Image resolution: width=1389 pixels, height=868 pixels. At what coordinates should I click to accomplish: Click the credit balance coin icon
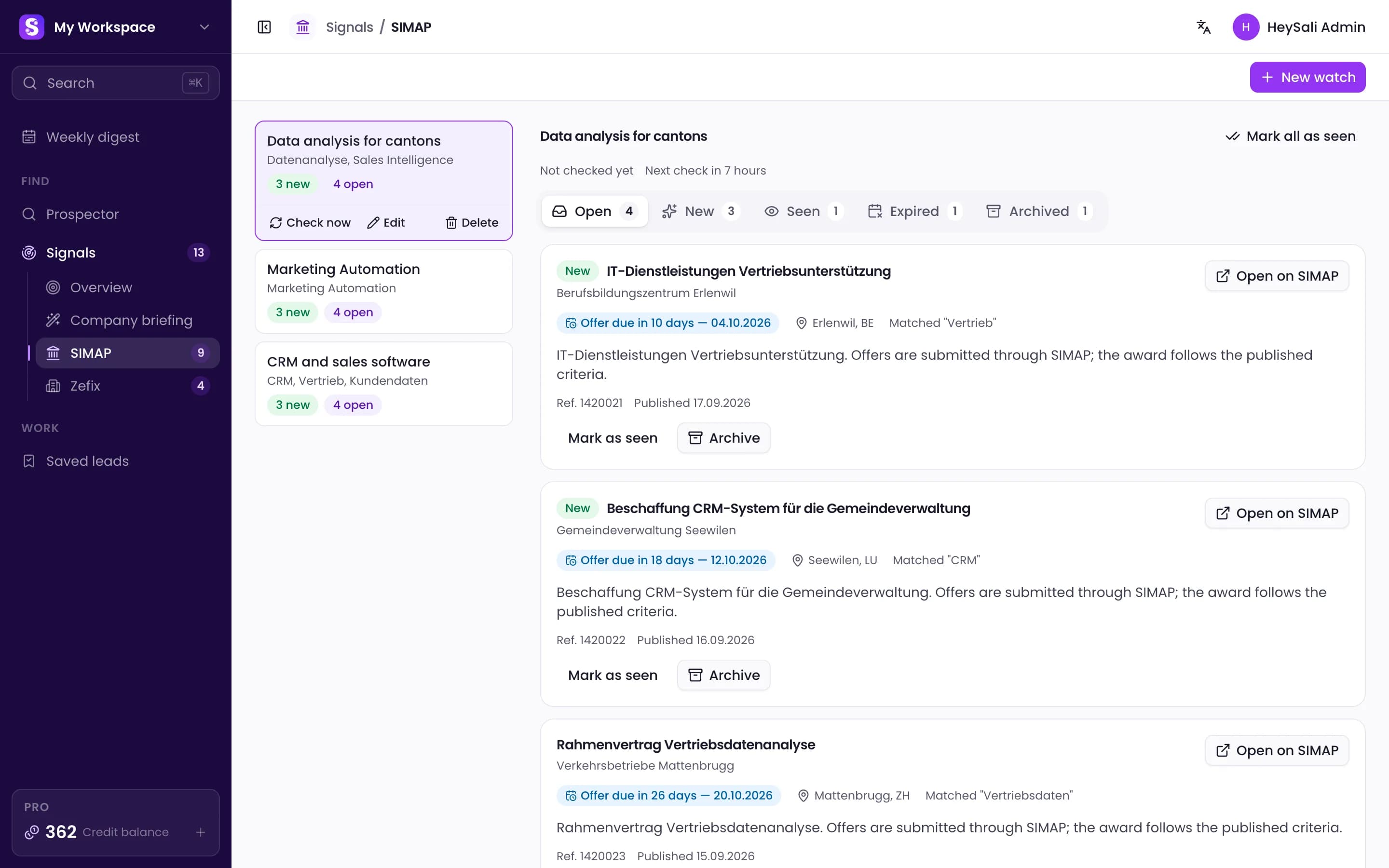[31, 832]
